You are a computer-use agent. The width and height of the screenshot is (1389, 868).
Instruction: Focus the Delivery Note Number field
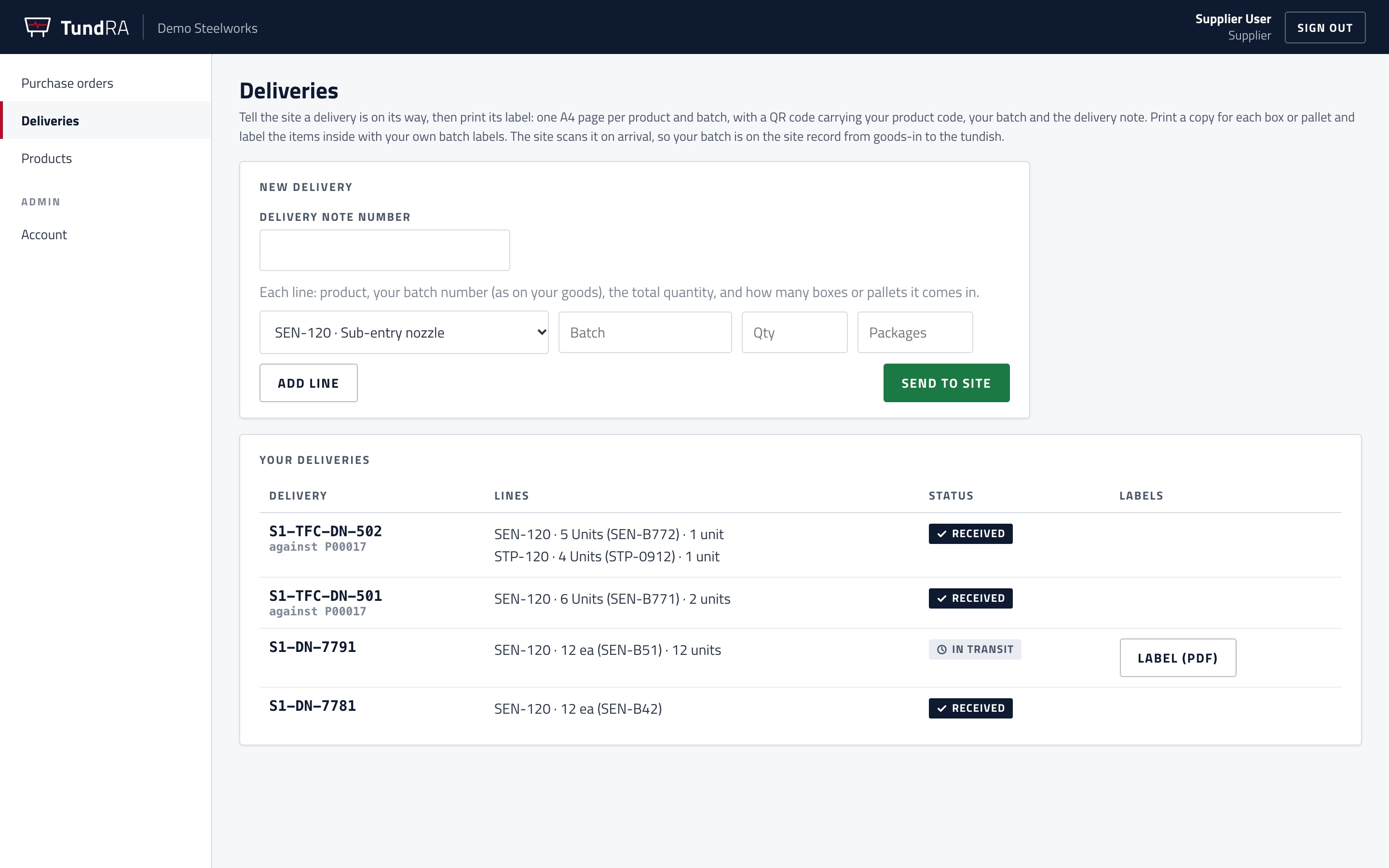(384, 250)
